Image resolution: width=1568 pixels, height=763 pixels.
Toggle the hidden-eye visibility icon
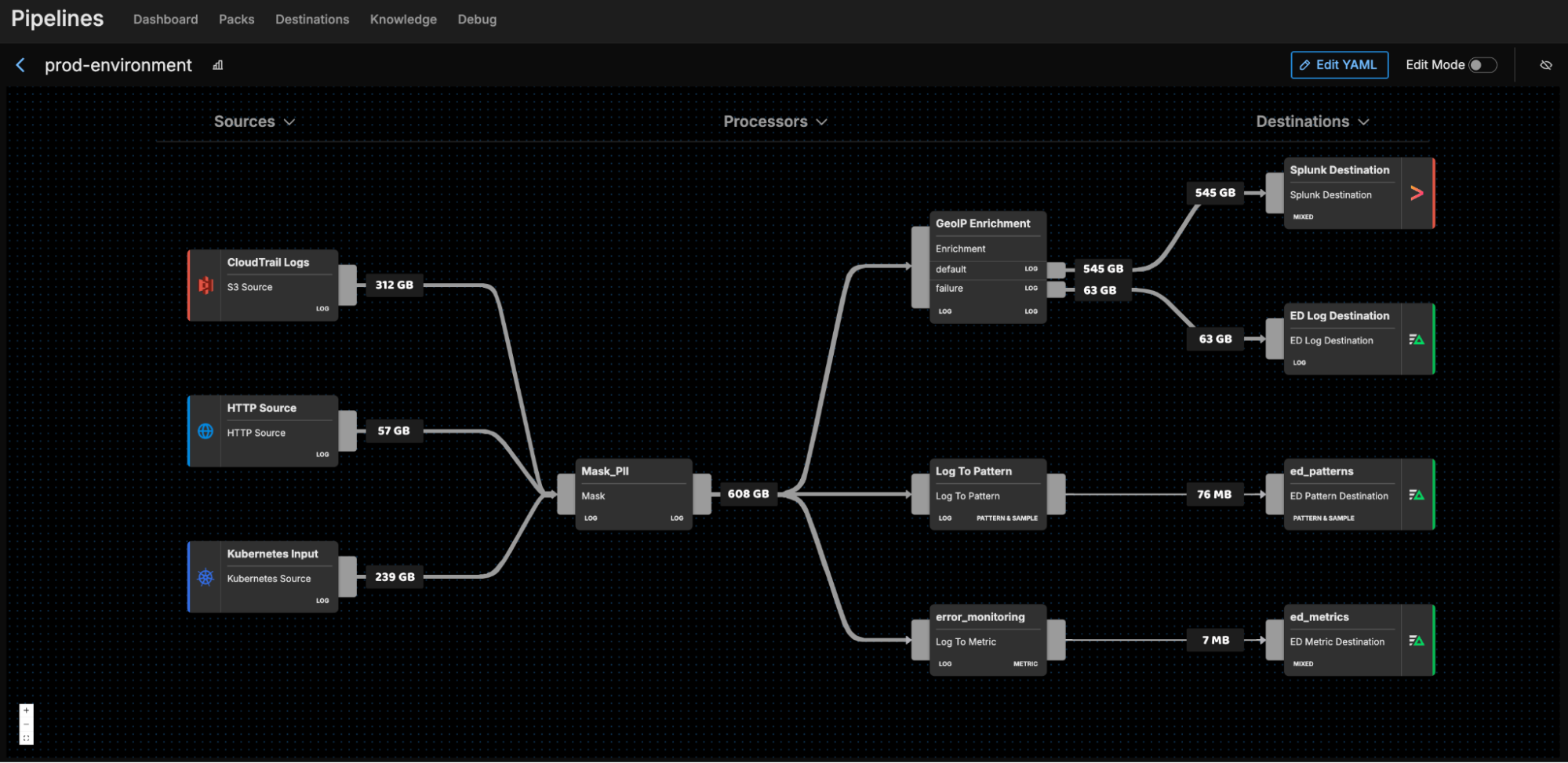pos(1545,65)
